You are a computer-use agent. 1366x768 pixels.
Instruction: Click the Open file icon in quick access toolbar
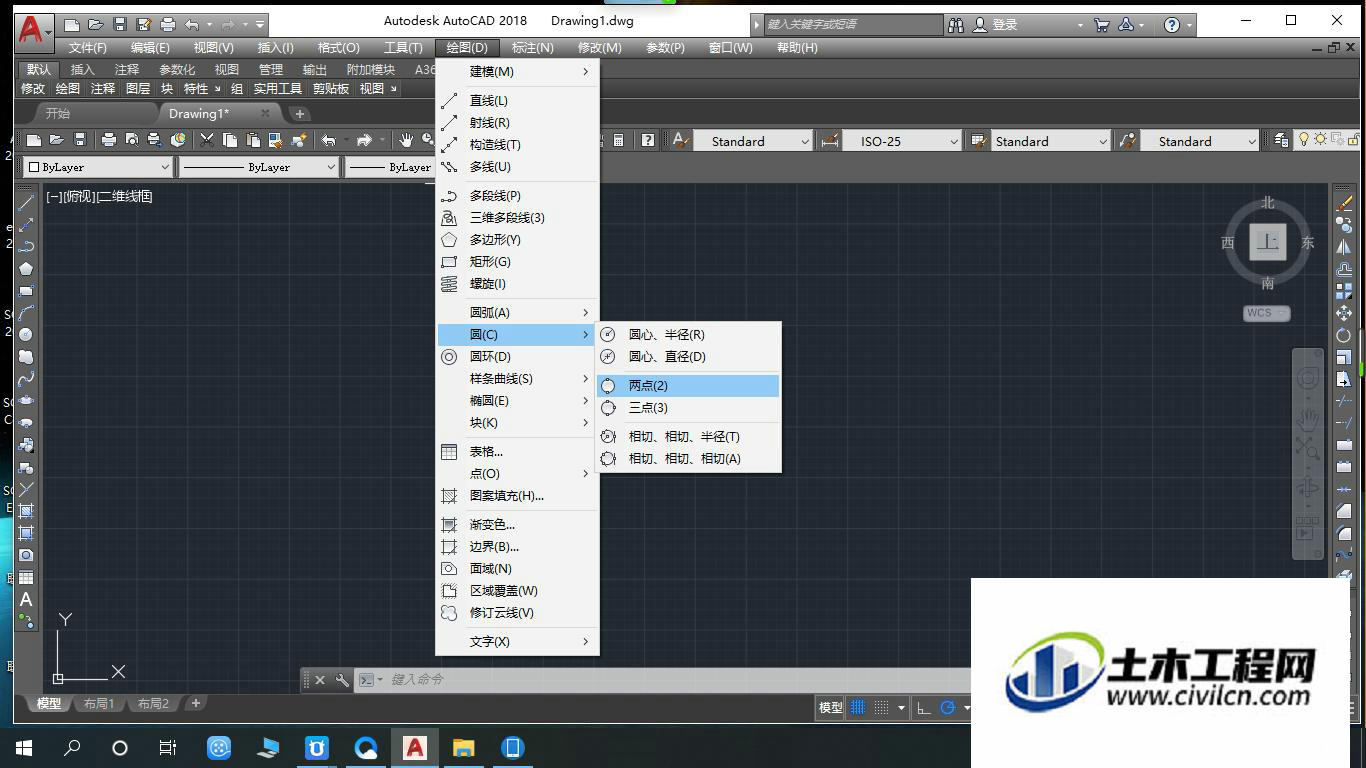click(x=95, y=24)
